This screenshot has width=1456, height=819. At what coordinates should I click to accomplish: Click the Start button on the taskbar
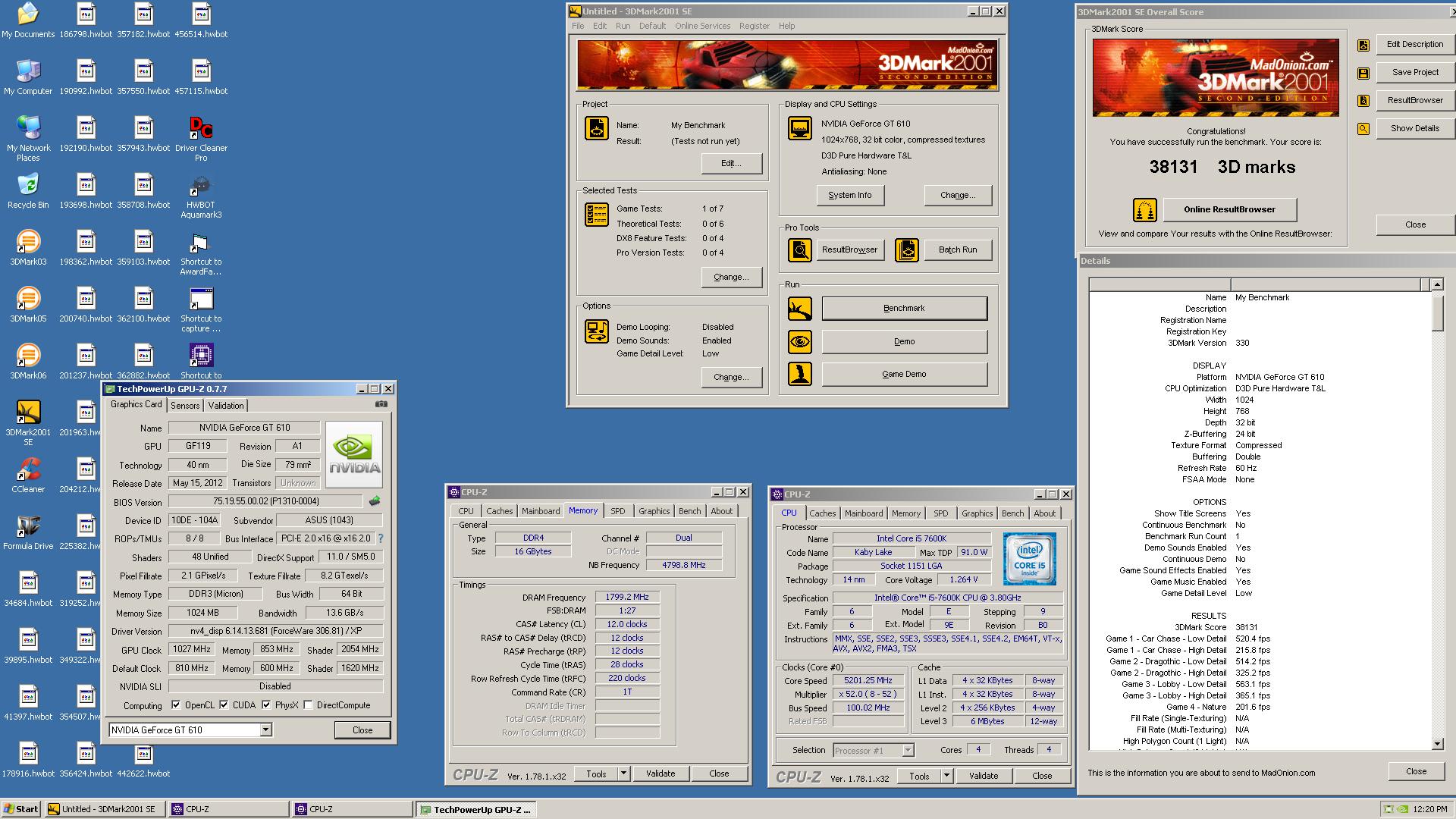click(x=21, y=809)
